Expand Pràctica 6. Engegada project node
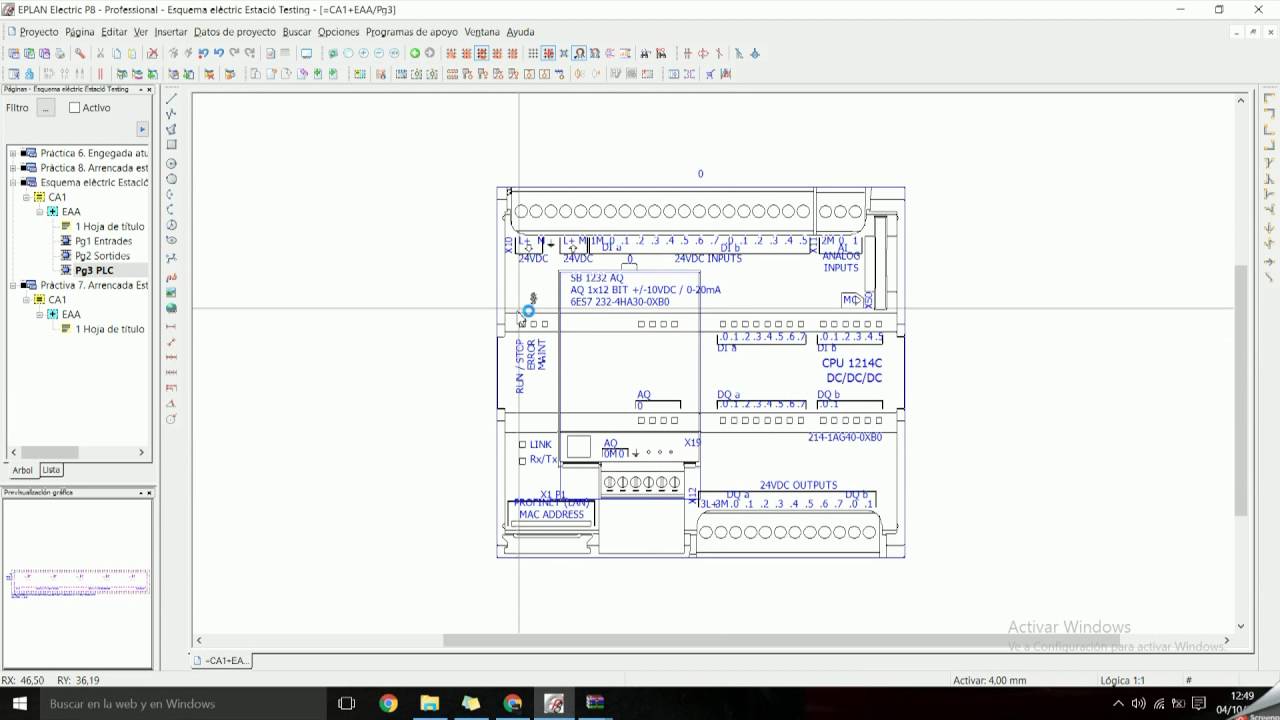Image resolution: width=1280 pixels, height=720 pixels. click(13, 153)
